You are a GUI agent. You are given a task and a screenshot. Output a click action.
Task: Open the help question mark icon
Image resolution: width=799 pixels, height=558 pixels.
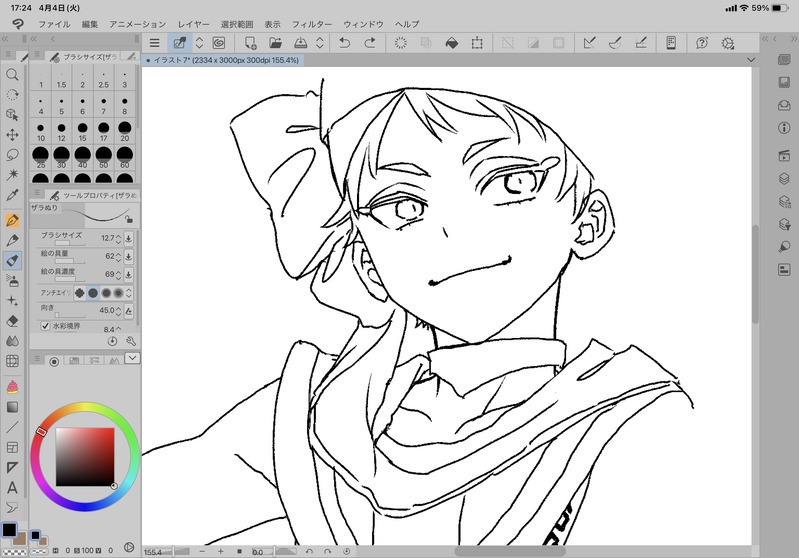pyautogui.click(x=702, y=43)
